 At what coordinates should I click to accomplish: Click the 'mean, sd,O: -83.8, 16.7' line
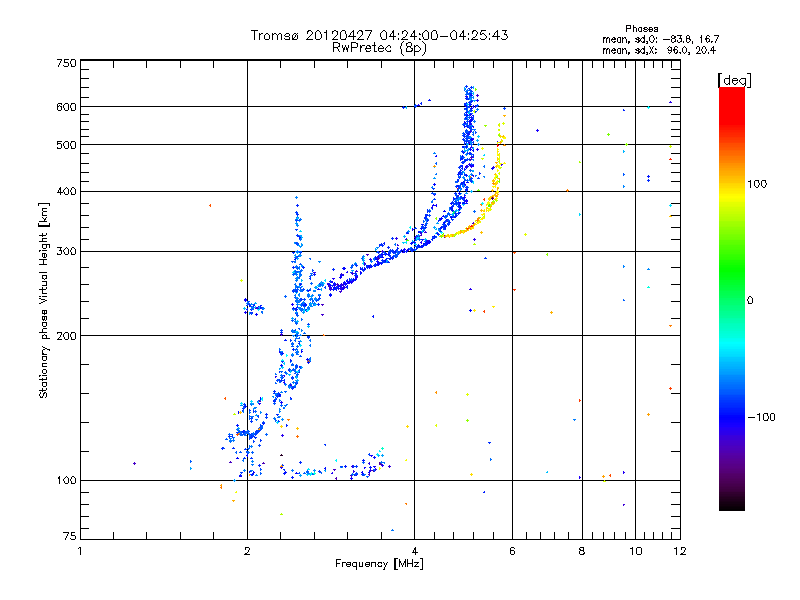click(661, 39)
